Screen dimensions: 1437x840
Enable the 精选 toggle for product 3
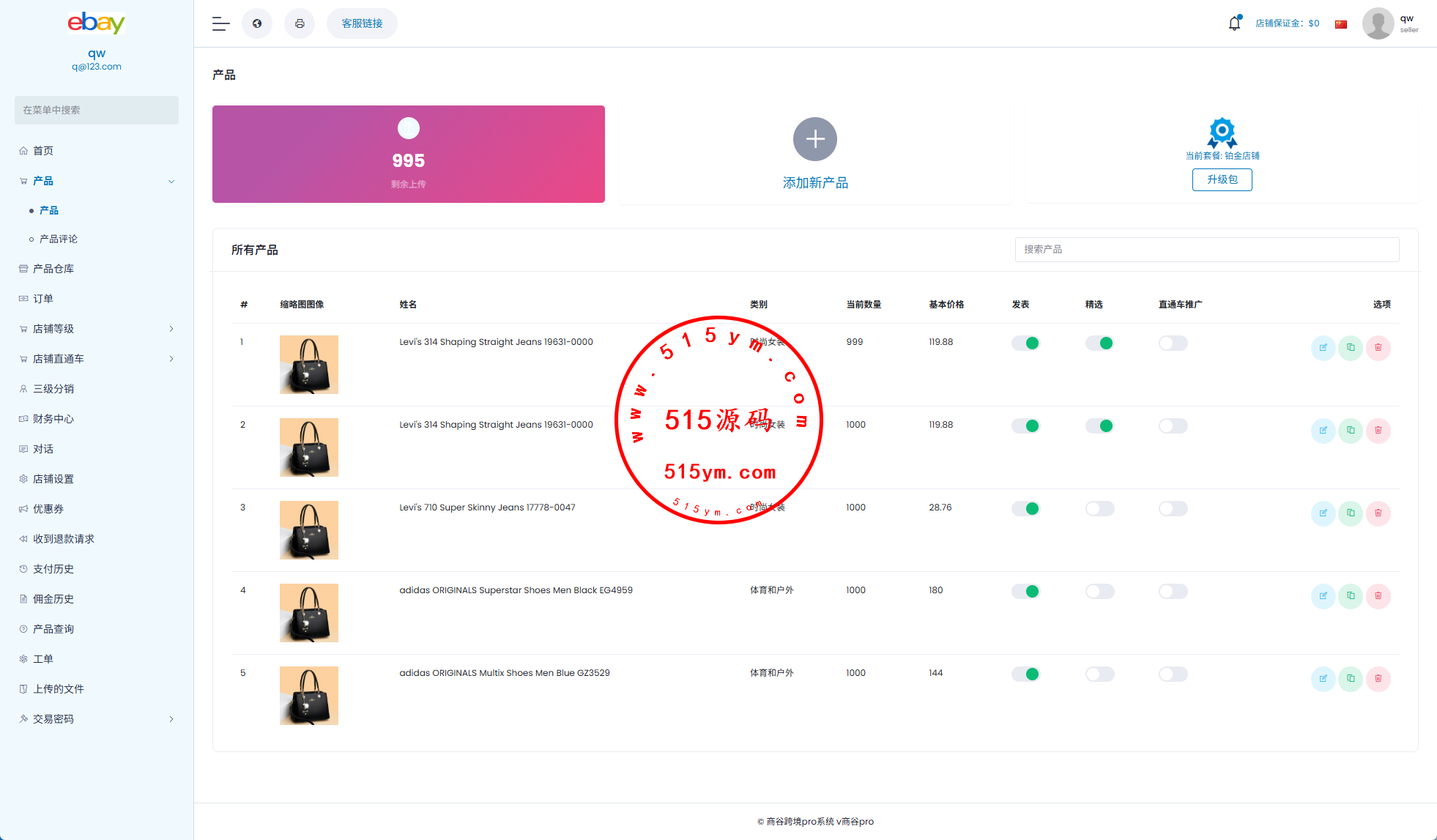(x=1099, y=509)
